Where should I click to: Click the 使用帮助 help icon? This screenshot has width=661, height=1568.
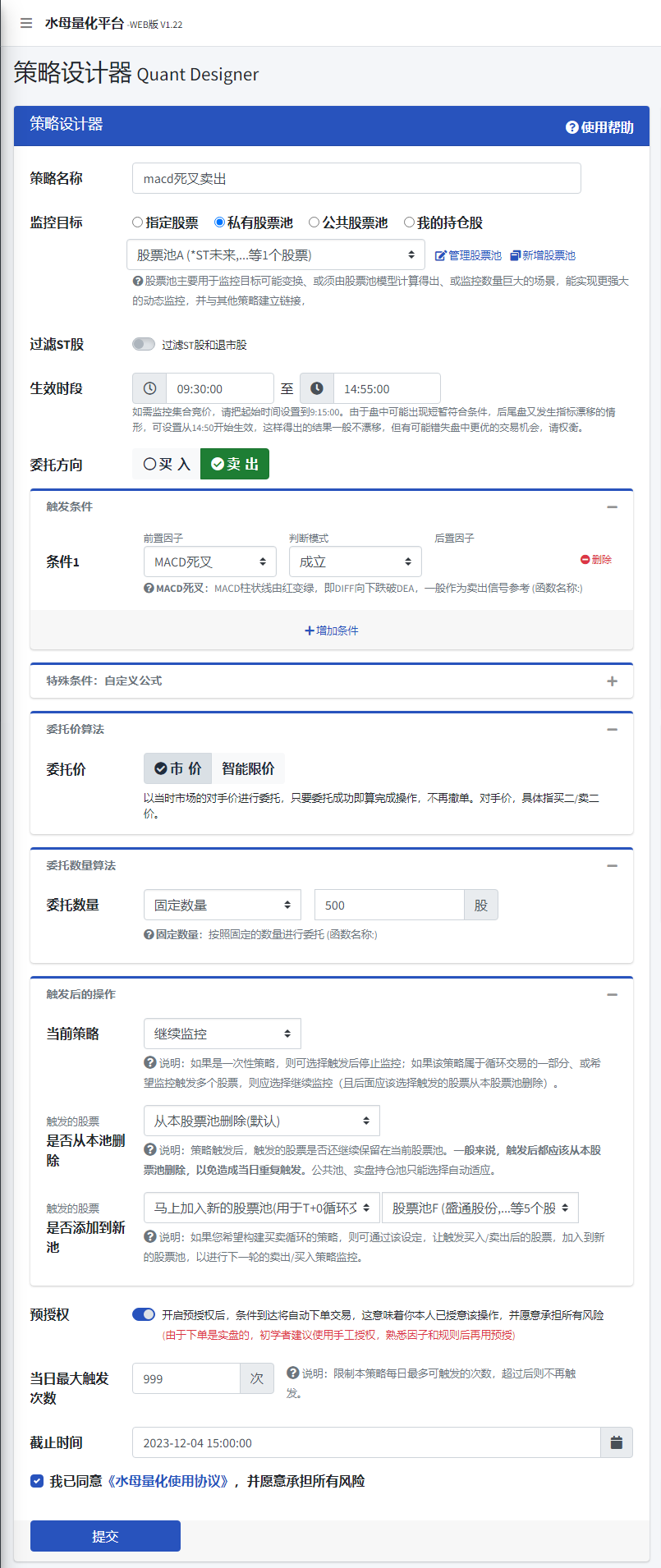[x=572, y=127]
